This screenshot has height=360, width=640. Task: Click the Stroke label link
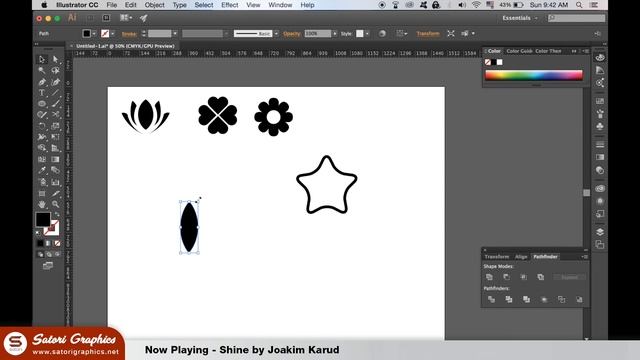129,34
